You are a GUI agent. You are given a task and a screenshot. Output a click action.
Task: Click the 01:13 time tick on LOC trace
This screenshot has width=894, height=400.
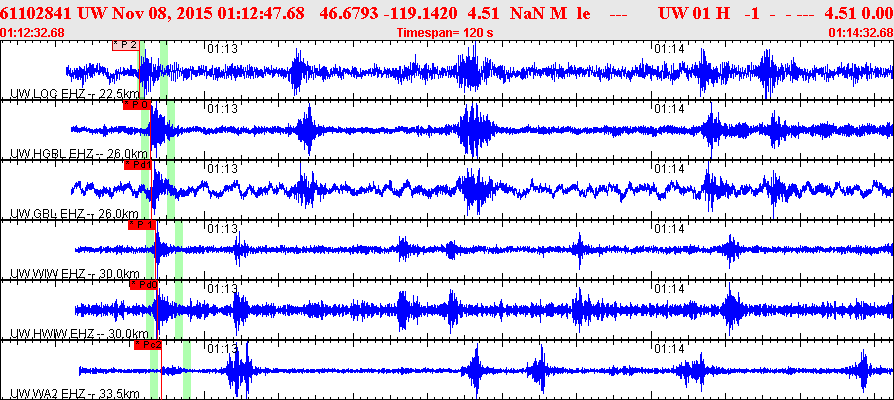[222, 49]
